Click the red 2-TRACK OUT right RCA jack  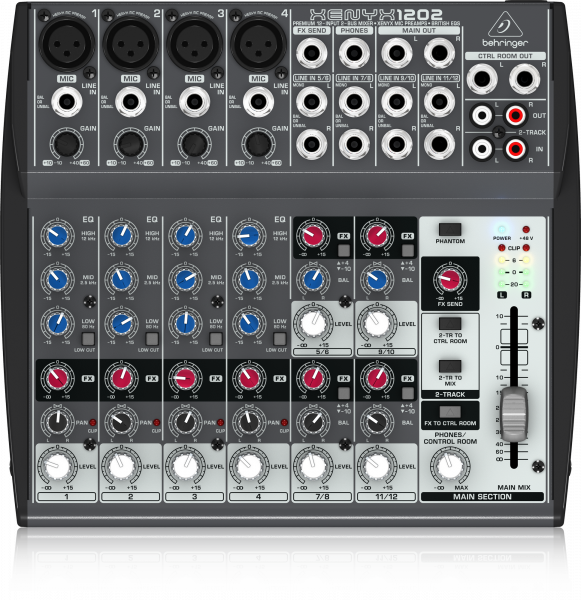(516, 115)
